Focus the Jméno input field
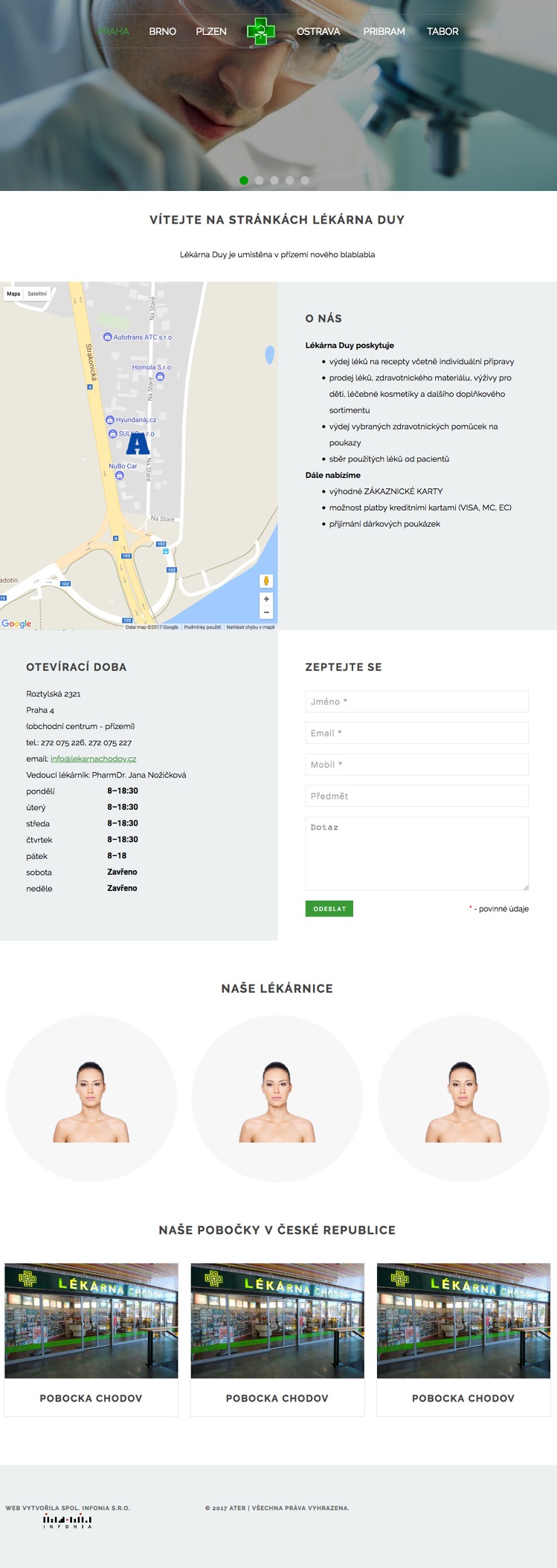The height and width of the screenshot is (1568, 557). tap(416, 702)
